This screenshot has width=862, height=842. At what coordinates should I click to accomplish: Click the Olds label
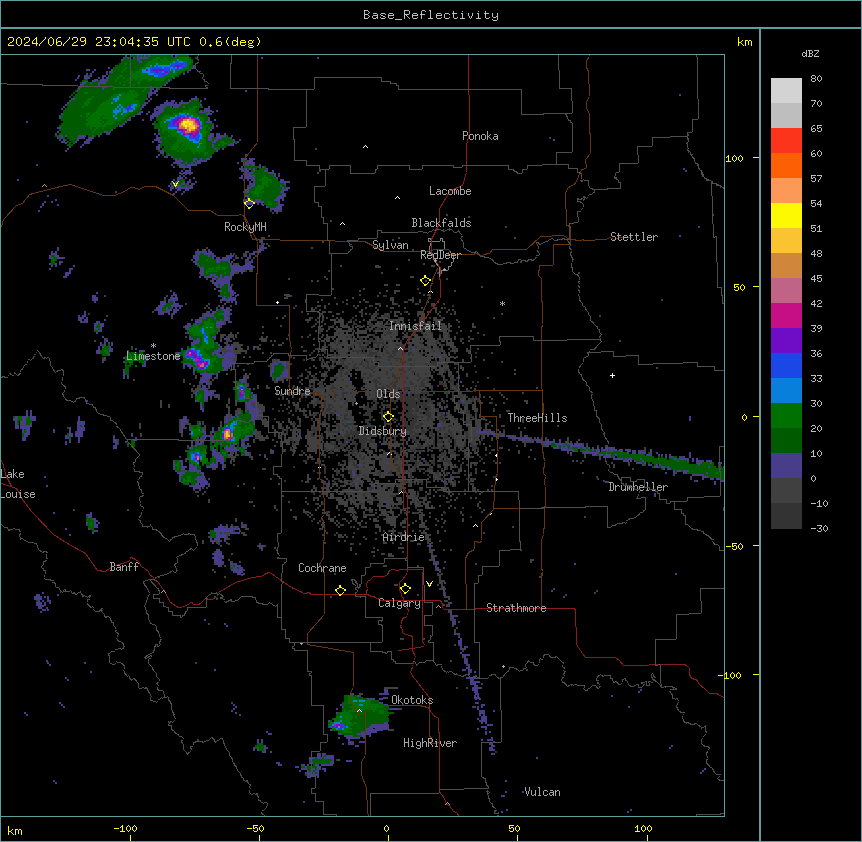[388, 394]
